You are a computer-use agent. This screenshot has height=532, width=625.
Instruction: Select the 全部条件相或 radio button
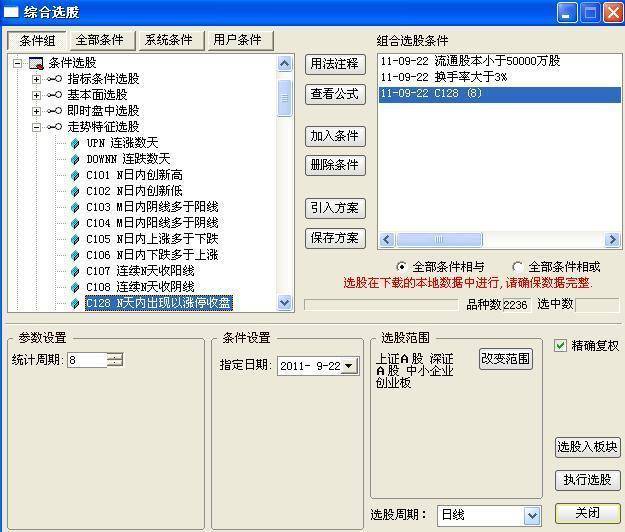point(517,266)
